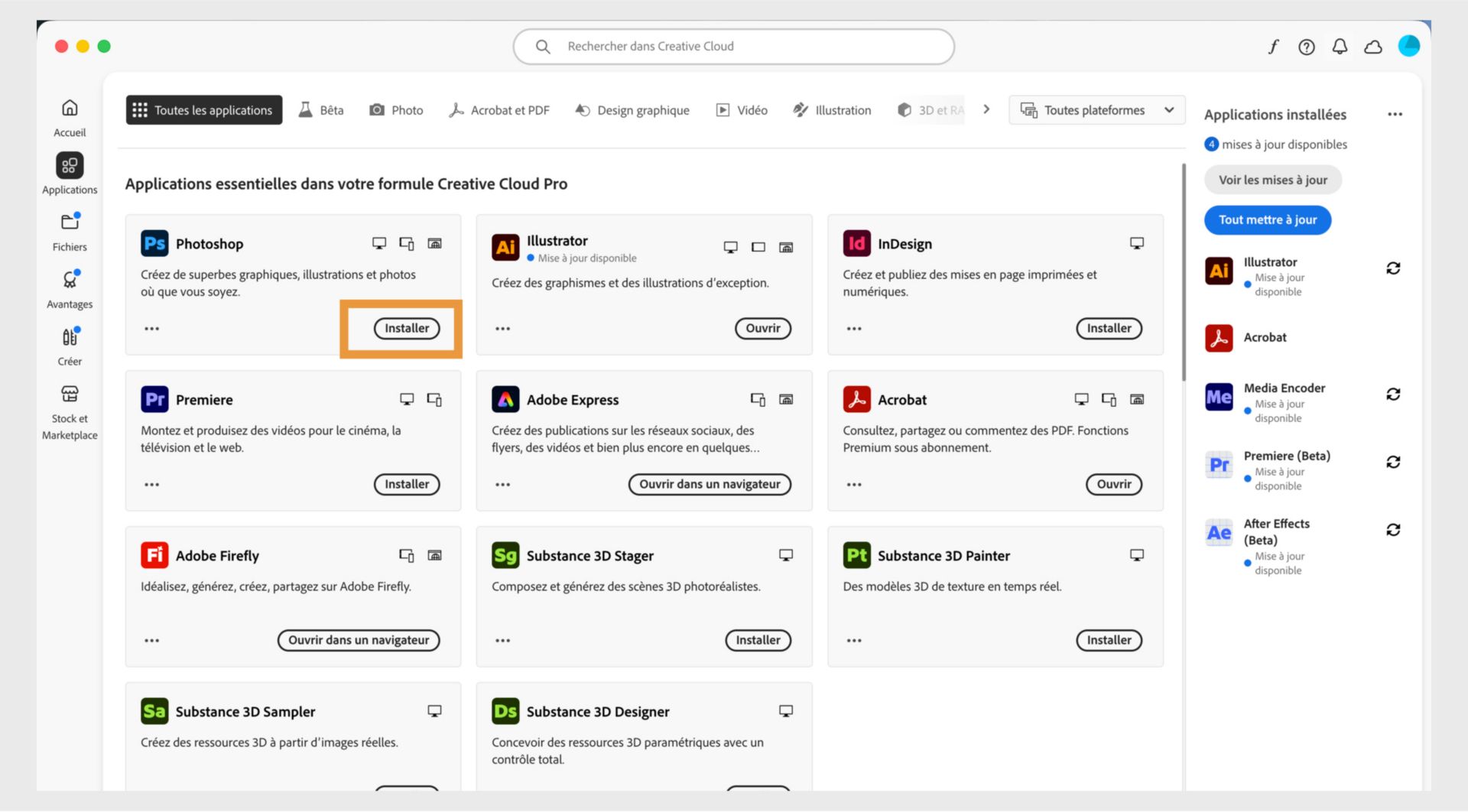Open the fonts icon in top bar
Image resolution: width=1468 pixels, height=812 pixels.
pyautogui.click(x=1273, y=47)
